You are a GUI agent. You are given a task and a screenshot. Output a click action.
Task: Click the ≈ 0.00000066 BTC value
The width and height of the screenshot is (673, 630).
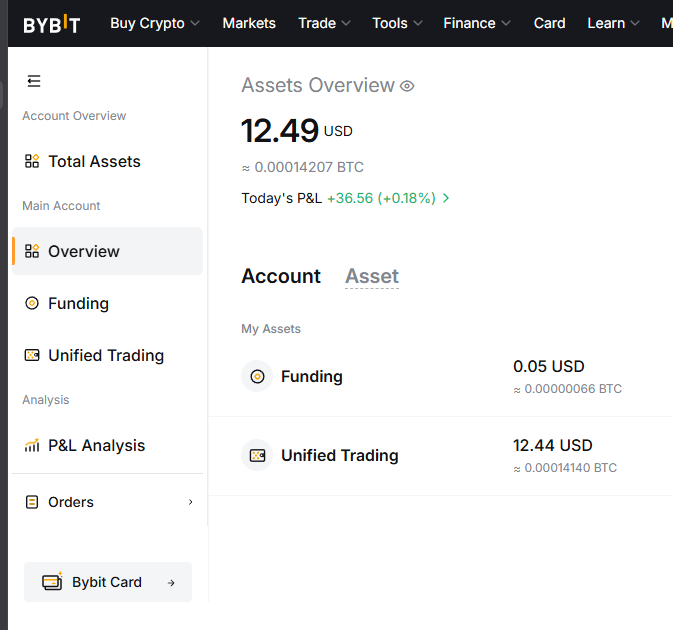click(567, 389)
